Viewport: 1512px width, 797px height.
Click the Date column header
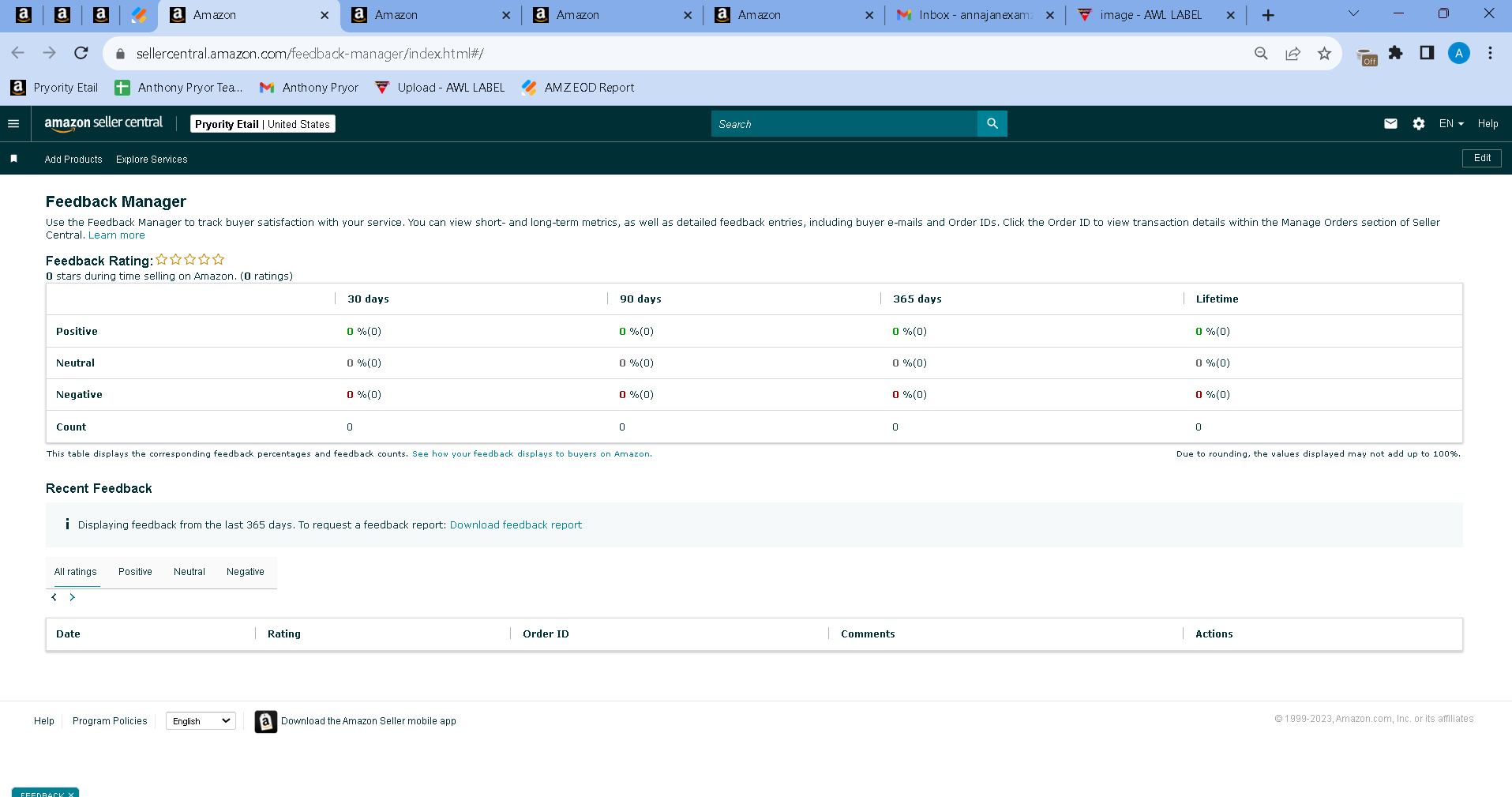point(68,634)
